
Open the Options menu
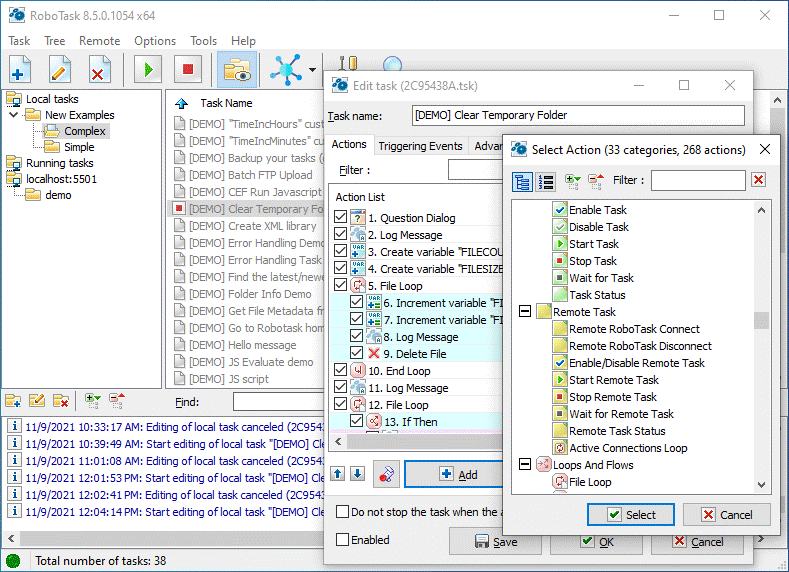(x=154, y=41)
